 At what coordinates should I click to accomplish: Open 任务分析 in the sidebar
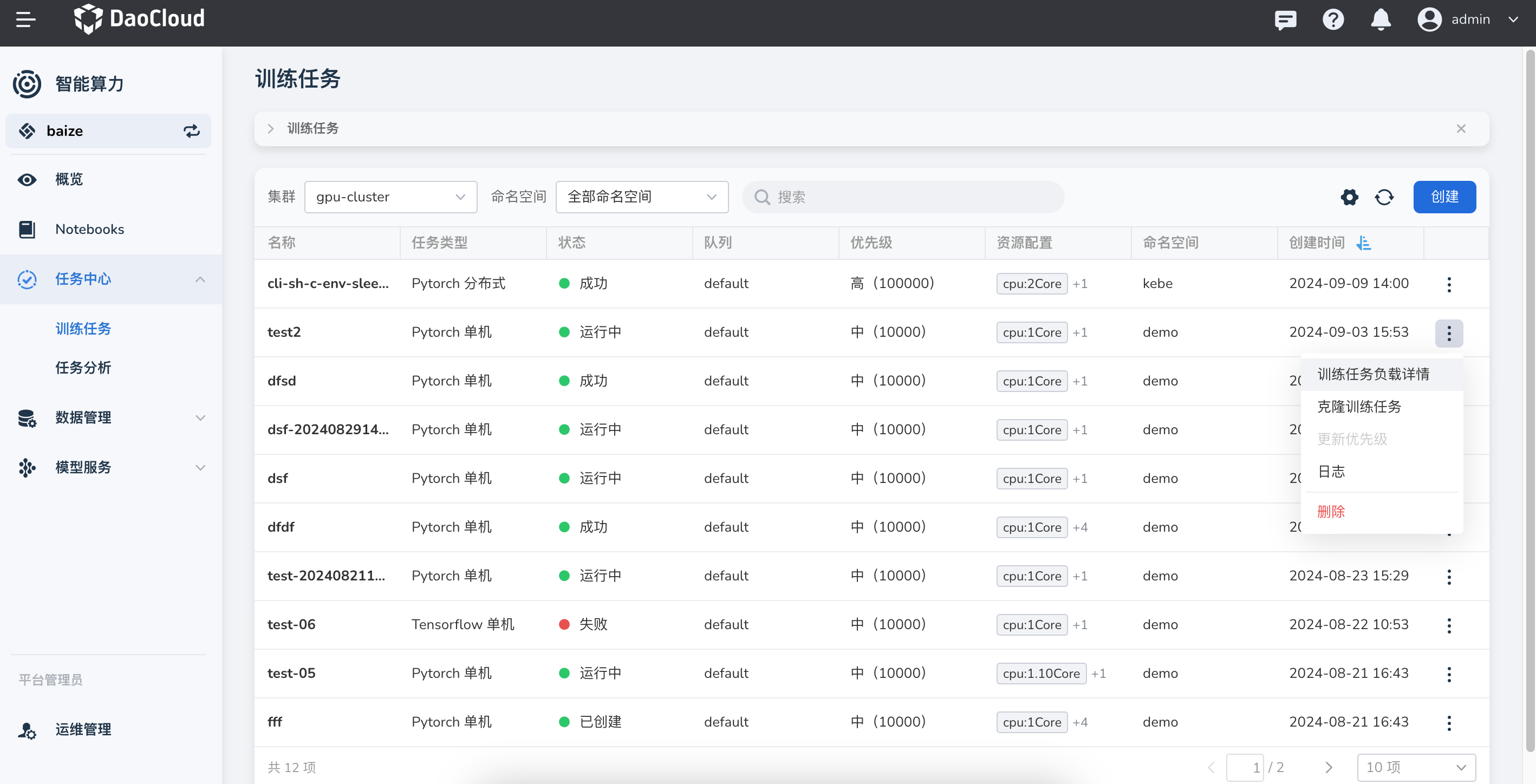pyautogui.click(x=83, y=367)
